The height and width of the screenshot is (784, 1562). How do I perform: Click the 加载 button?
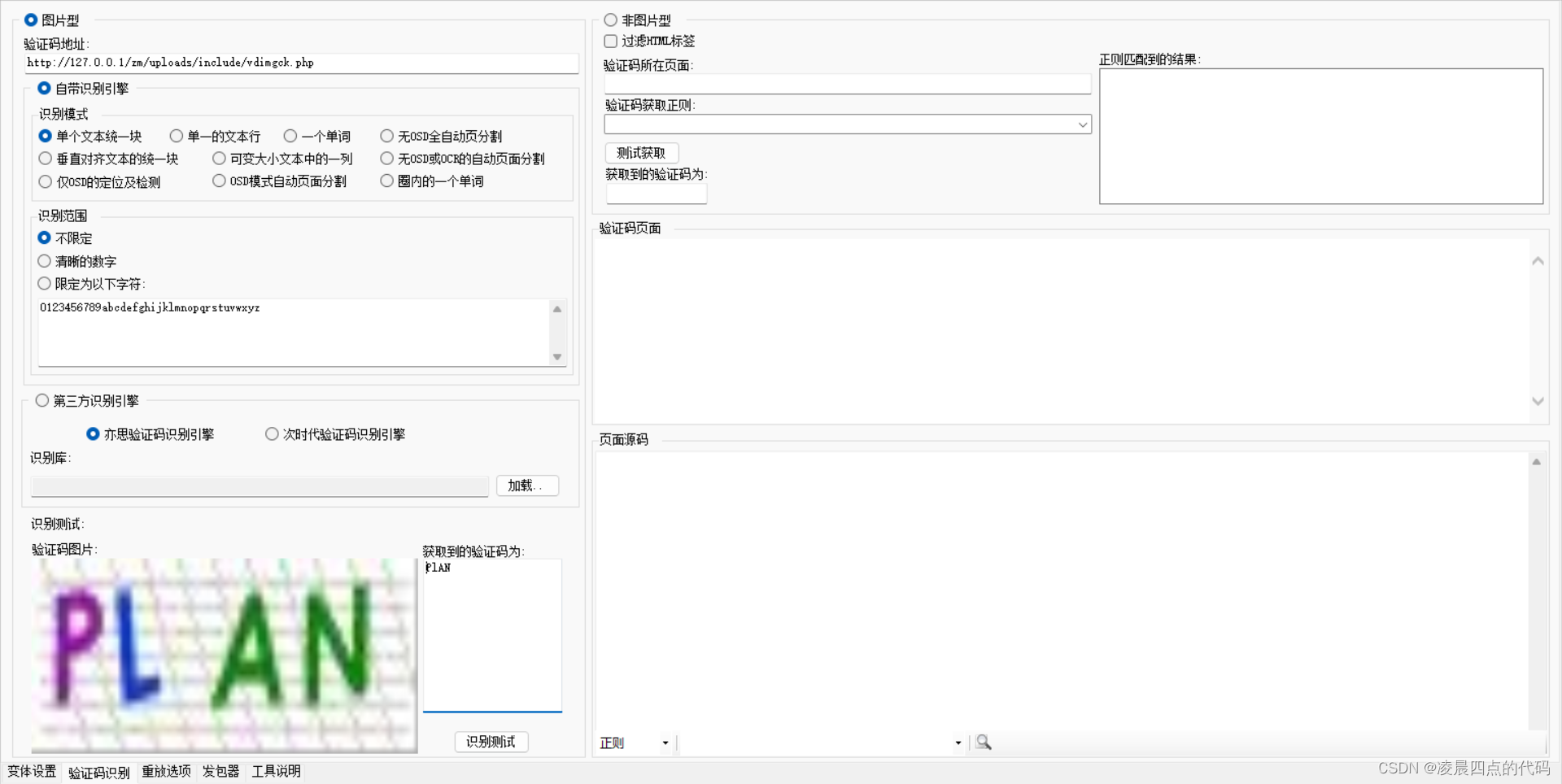(x=527, y=486)
